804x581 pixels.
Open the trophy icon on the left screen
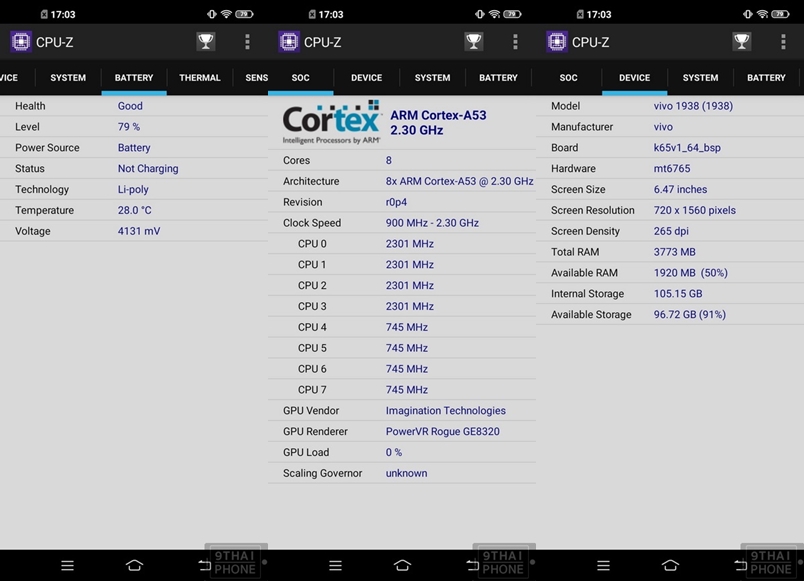pos(206,42)
